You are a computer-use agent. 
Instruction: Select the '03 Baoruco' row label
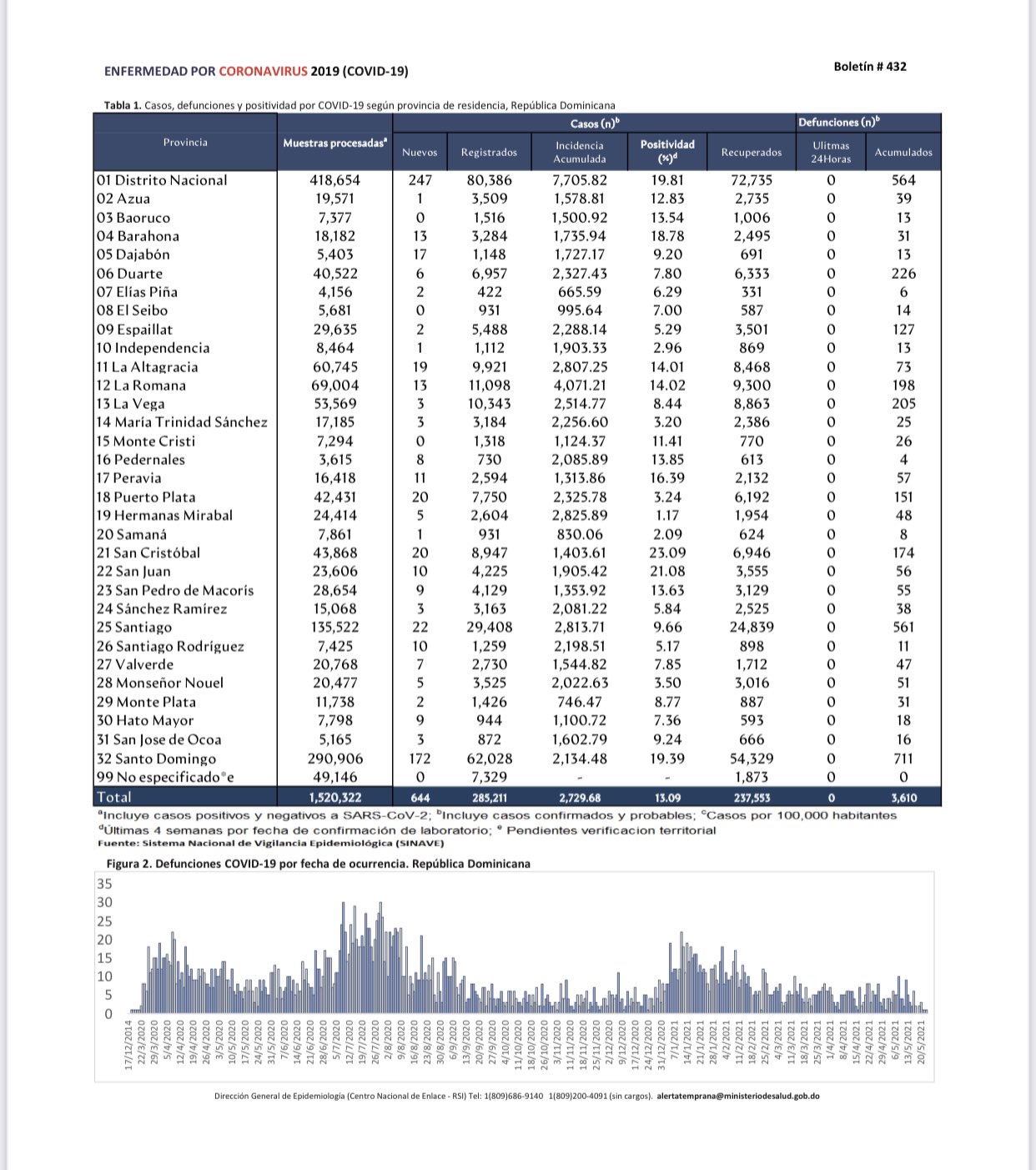coord(133,218)
